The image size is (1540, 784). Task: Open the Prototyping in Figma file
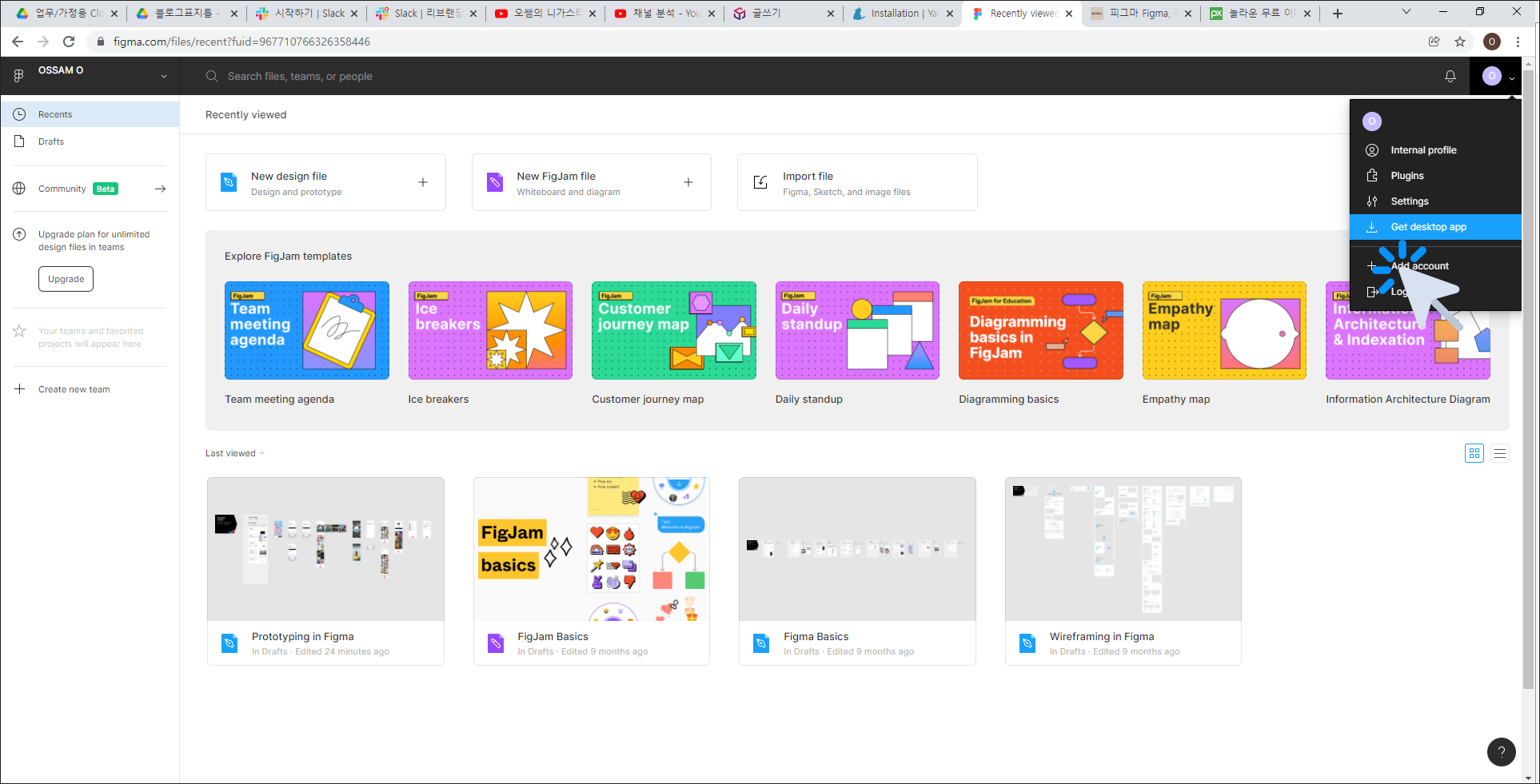(325, 571)
